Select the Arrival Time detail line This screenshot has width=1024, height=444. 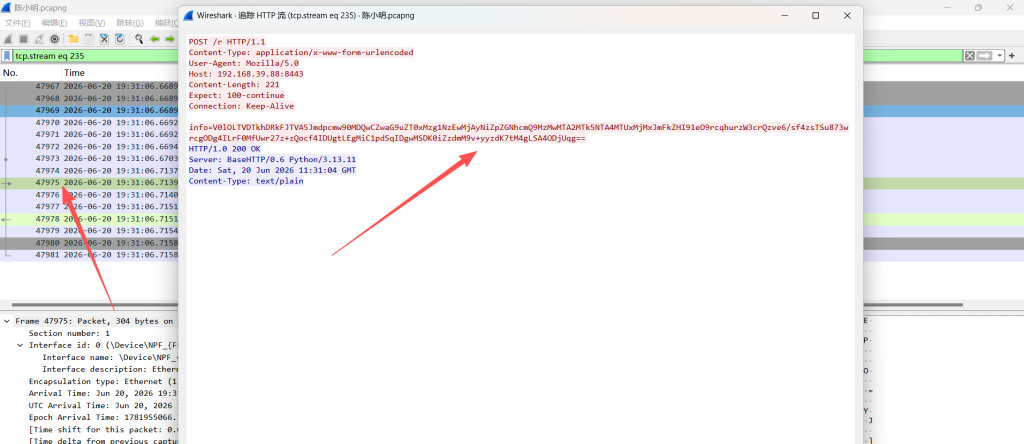pyautogui.click(x=103, y=393)
